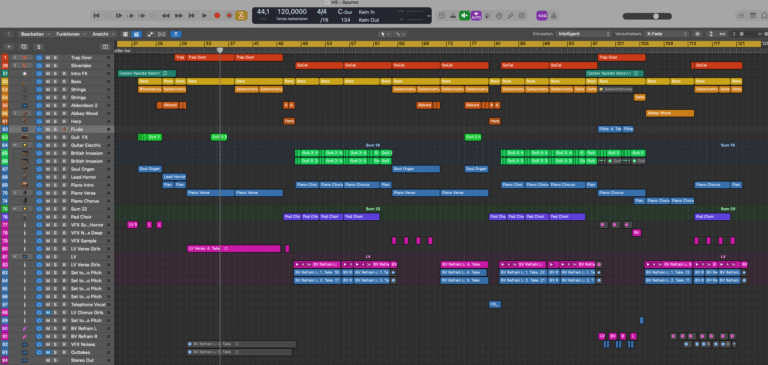Screen dimensions: 768x365
Task: Click the playhead marker in the ruler
Action: tap(220, 50)
